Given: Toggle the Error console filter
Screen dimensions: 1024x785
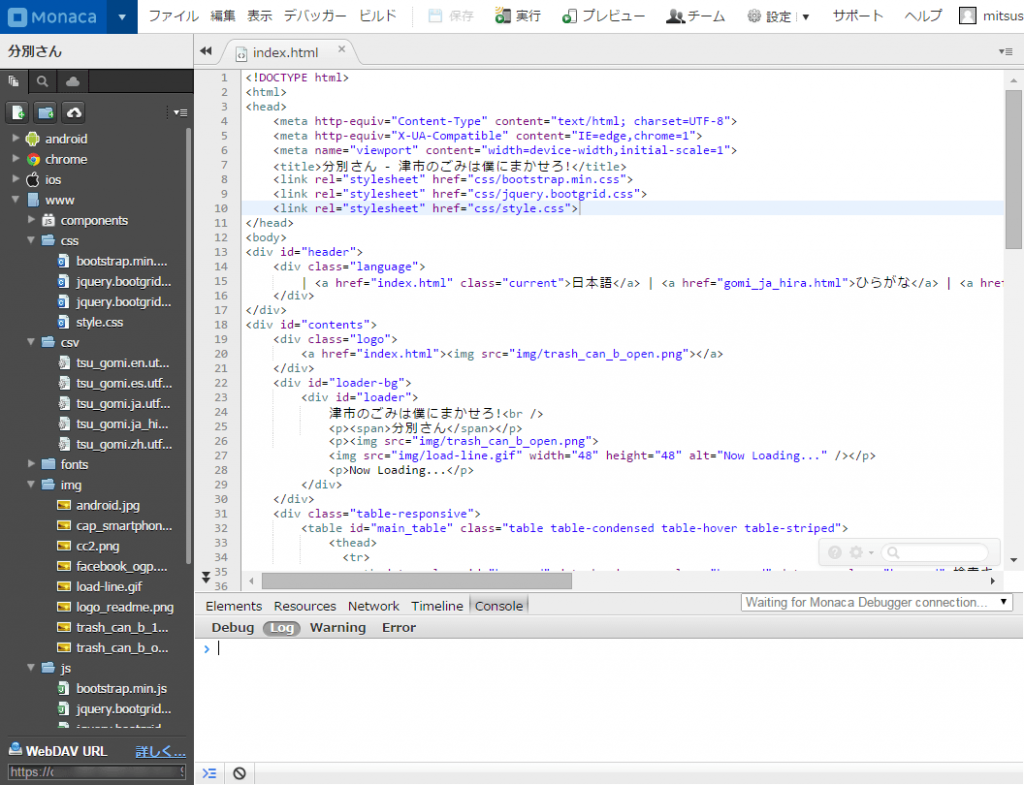Looking at the screenshot, I should pos(398,628).
